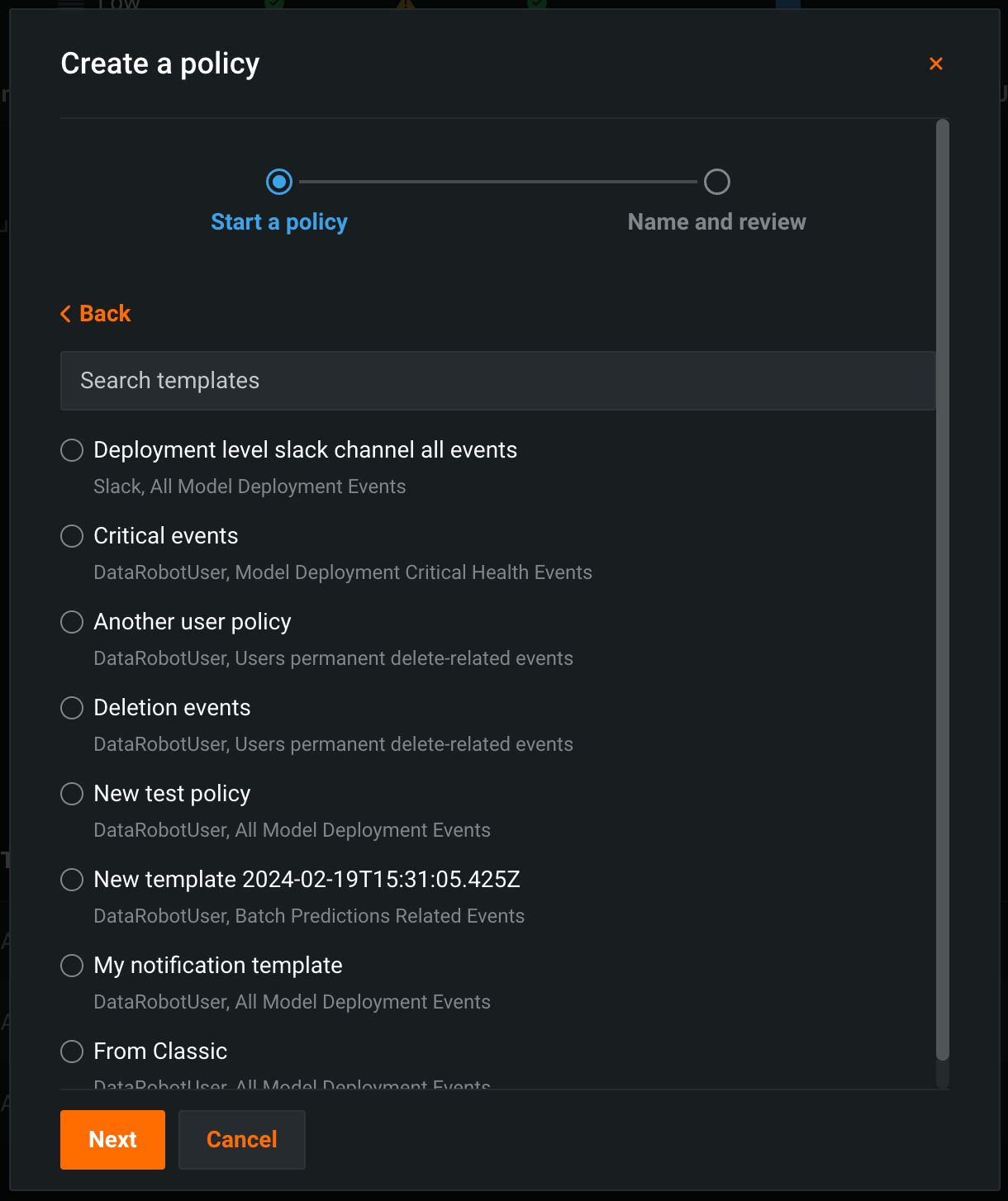Select the From Classic template radio
The image size is (1008, 1201).
(73, 1051)
